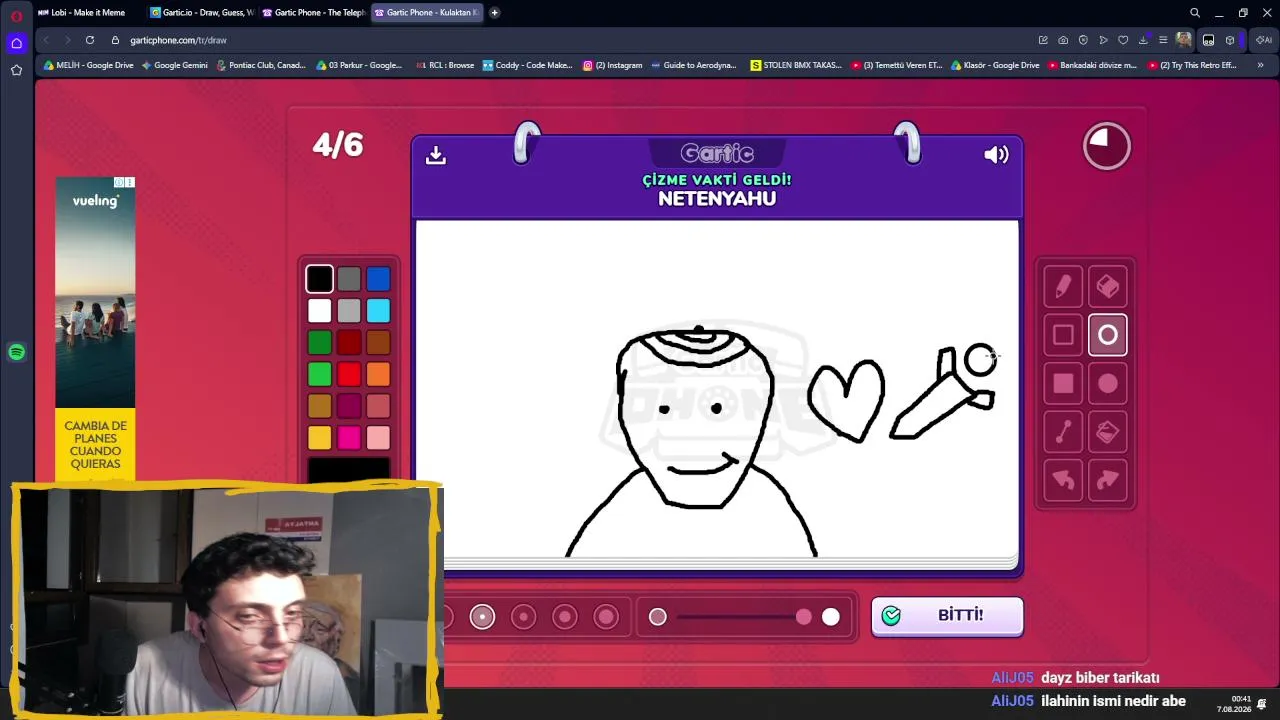Open Spotify in the Opera sidebar
This screenshot has width=1280, height=720.
point(16,352)
